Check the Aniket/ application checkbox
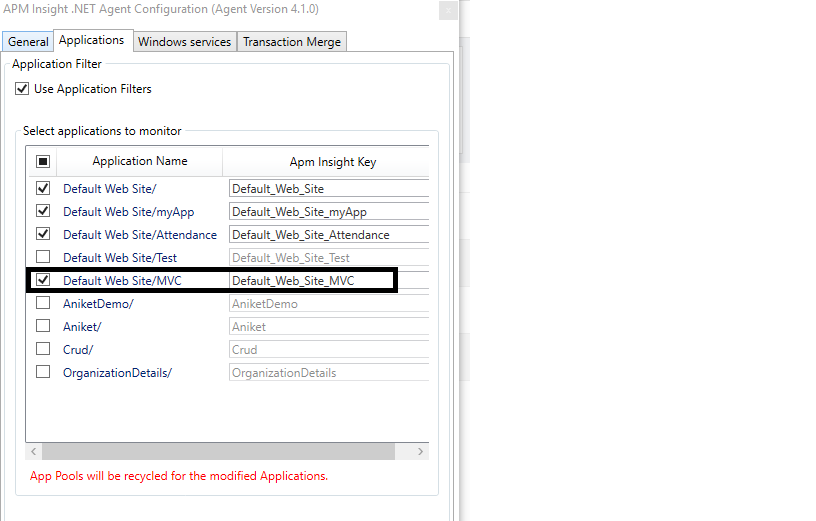Viewport: 816px width, 521px height. tap(43, 326)
